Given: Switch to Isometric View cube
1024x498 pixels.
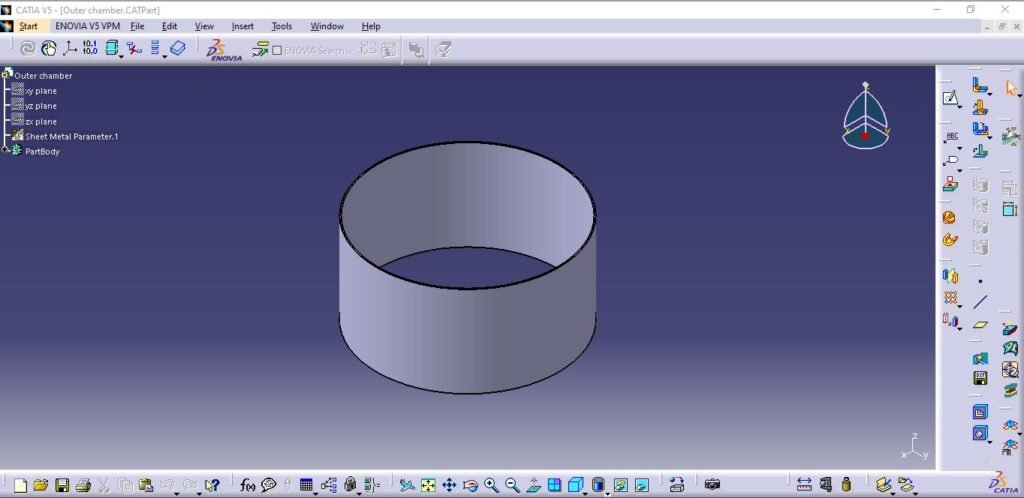Looking at the screenshot, I should (575, 485).
